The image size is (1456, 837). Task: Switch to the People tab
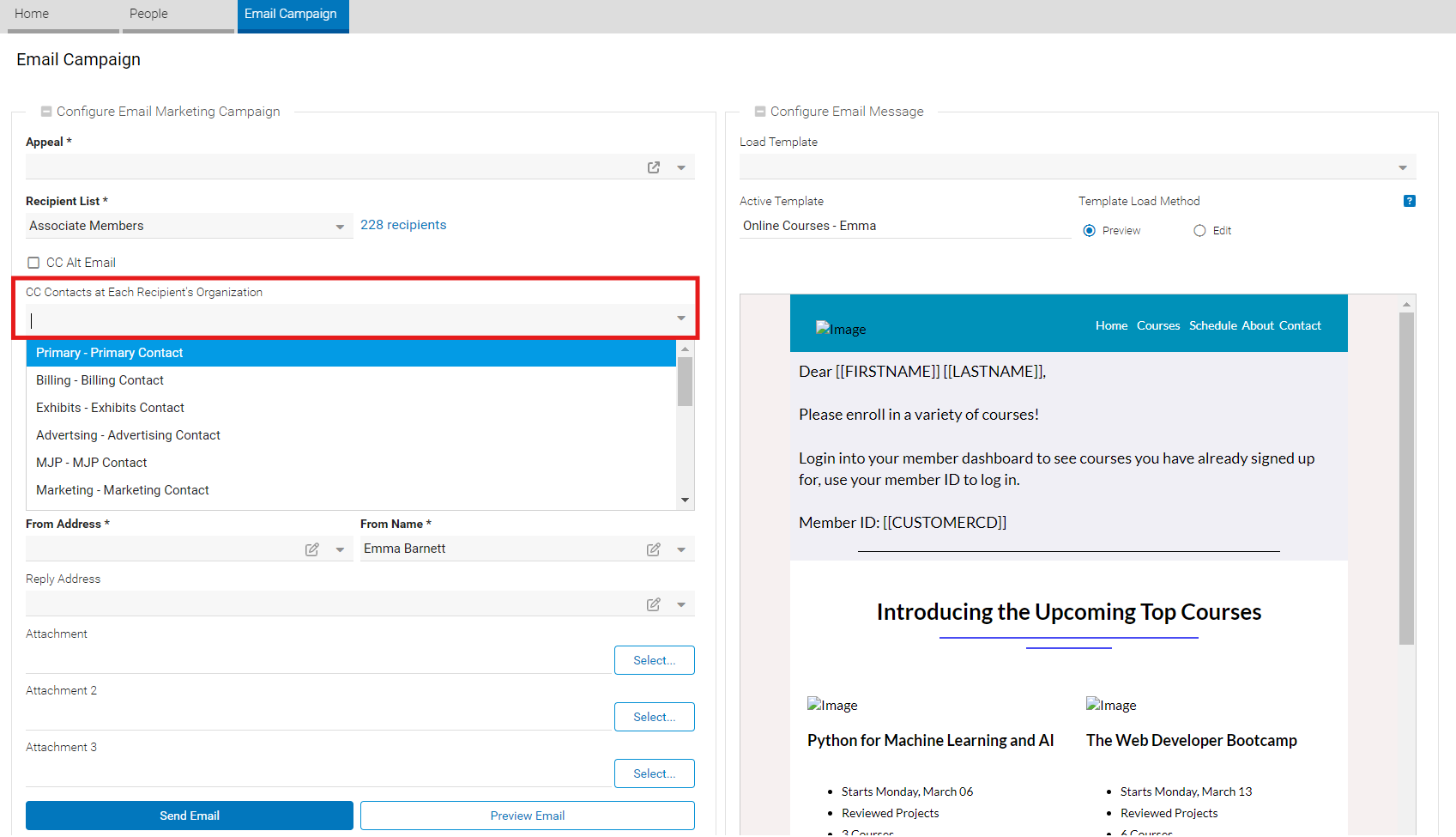click(178, 16)
